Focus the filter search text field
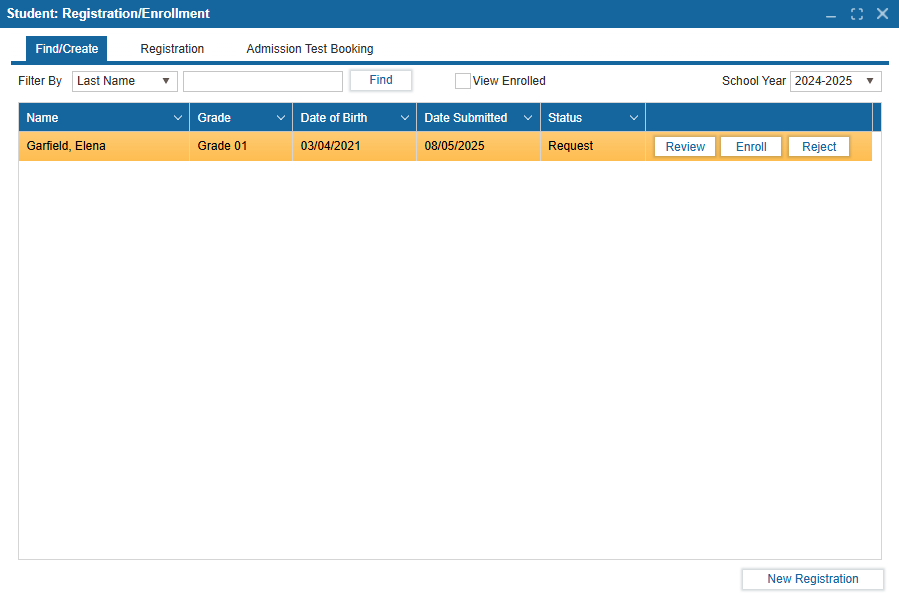Viewport: 899px width, 595px height. [263, 81]
